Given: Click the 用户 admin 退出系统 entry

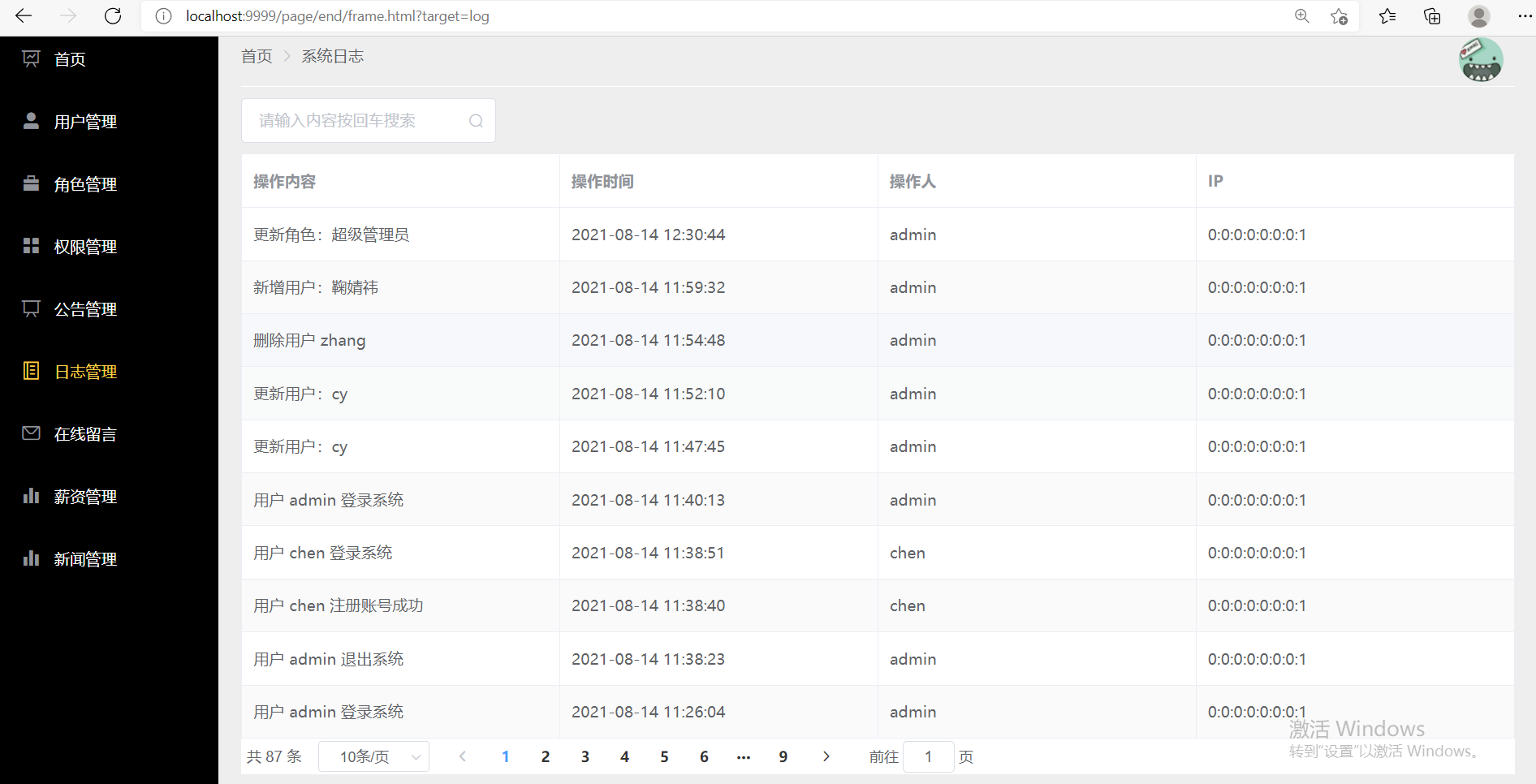Looking at the screenshot, I should 329,659.
